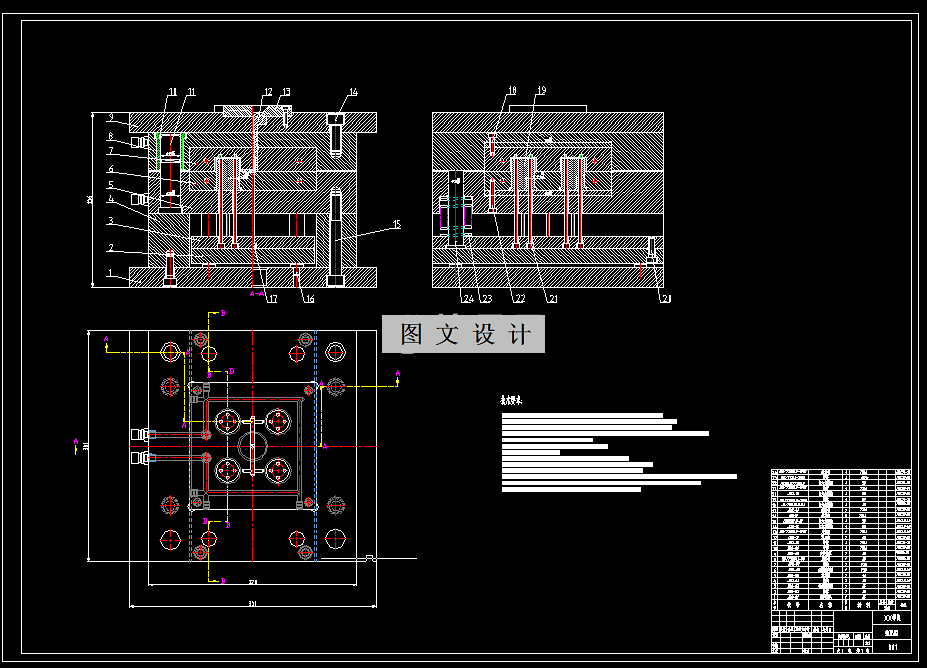Select part label 1 in section view
This screenshot has height=668, width=927.
tap(110, 273)
